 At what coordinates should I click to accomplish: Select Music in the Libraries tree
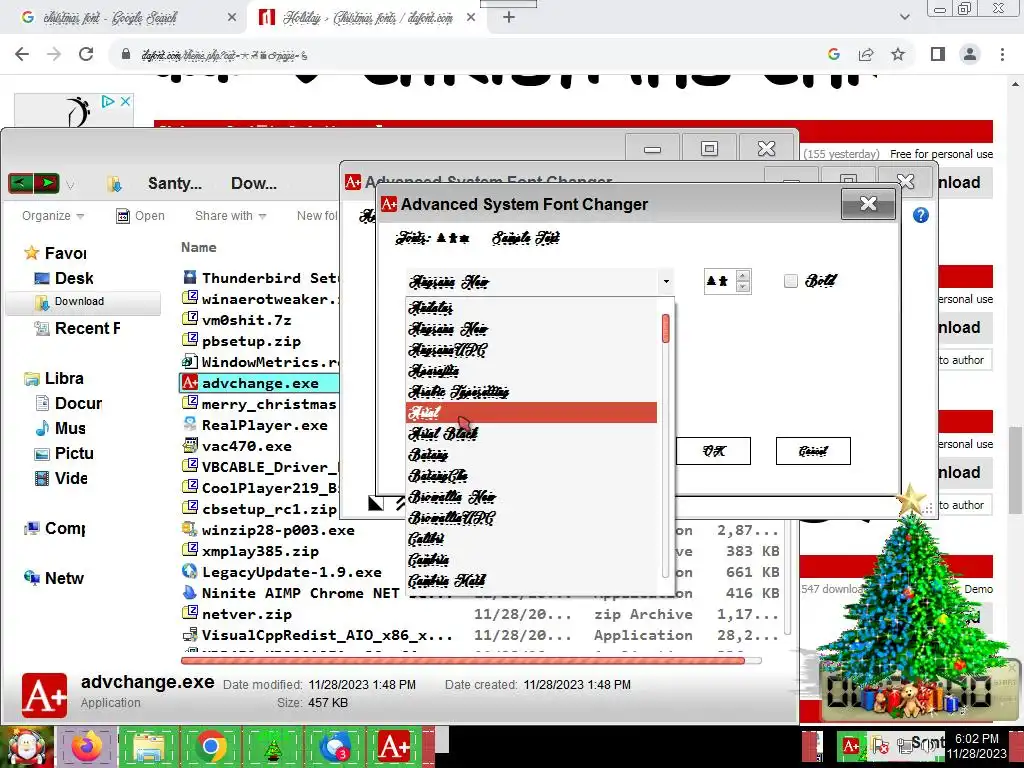pos(60,428)
